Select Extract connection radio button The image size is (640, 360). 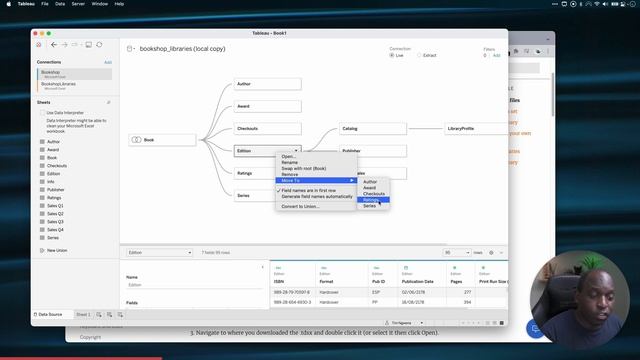click(x=419, y=55)
